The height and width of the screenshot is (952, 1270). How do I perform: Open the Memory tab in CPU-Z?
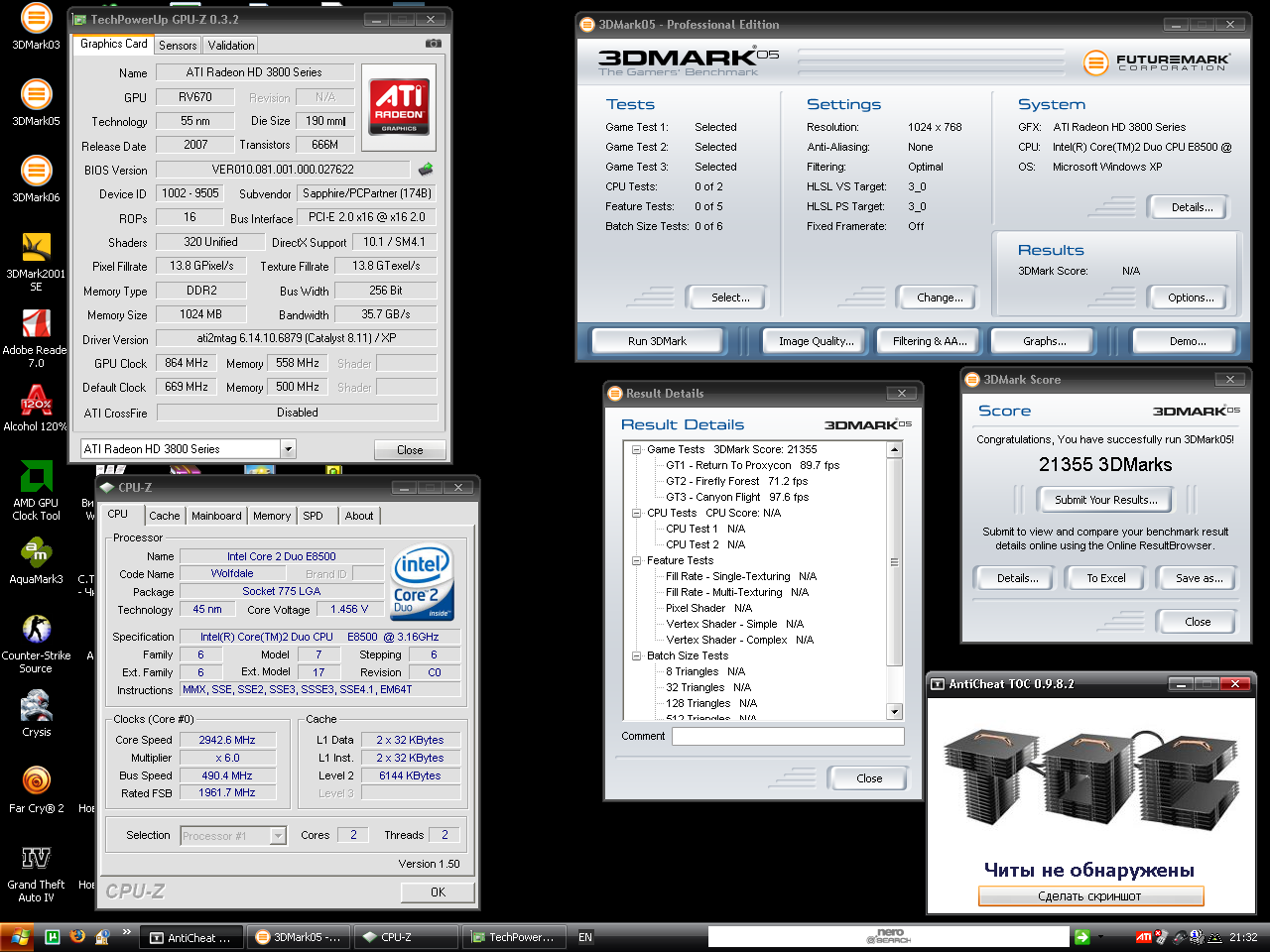272,516
